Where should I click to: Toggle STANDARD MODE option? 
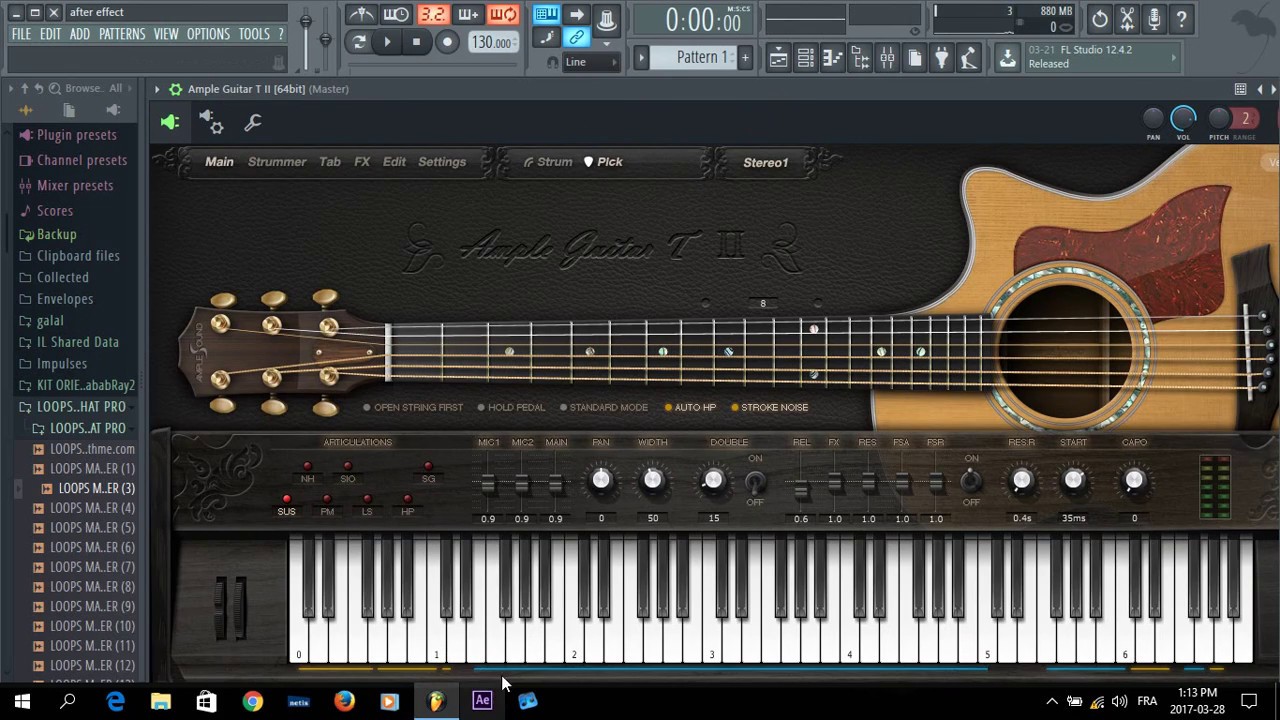click(604, 408)
